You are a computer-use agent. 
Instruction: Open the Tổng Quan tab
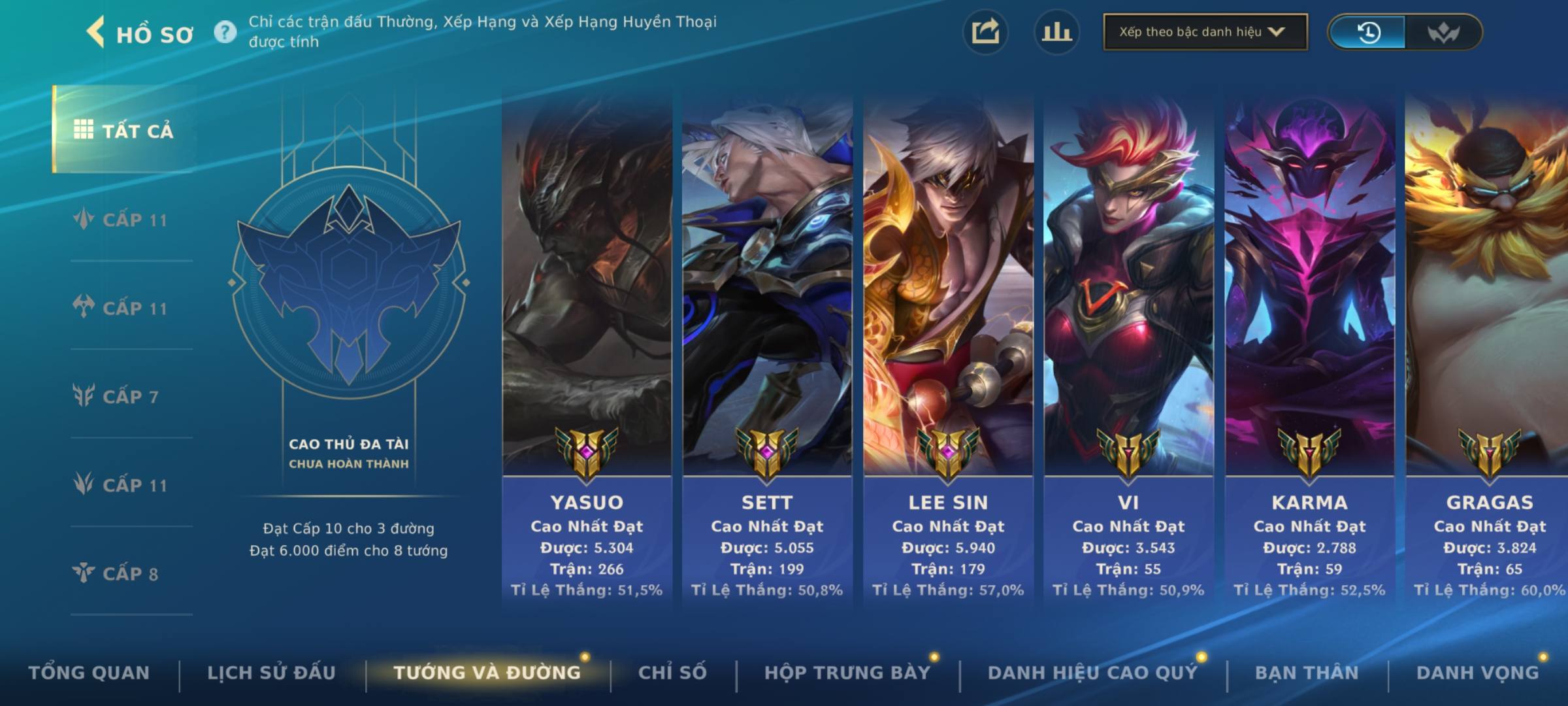89,672
